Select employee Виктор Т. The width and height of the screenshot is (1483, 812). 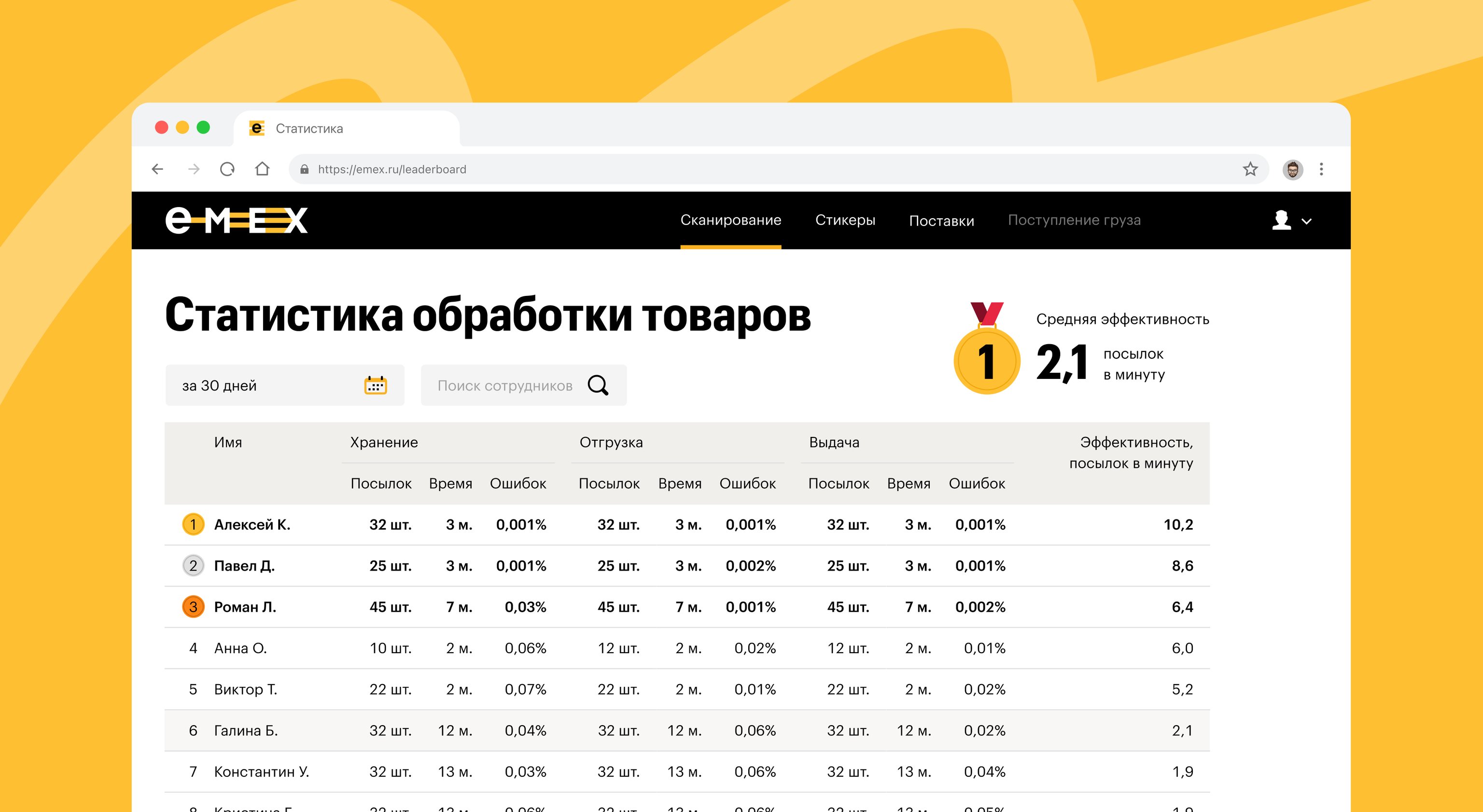(246, 689)
